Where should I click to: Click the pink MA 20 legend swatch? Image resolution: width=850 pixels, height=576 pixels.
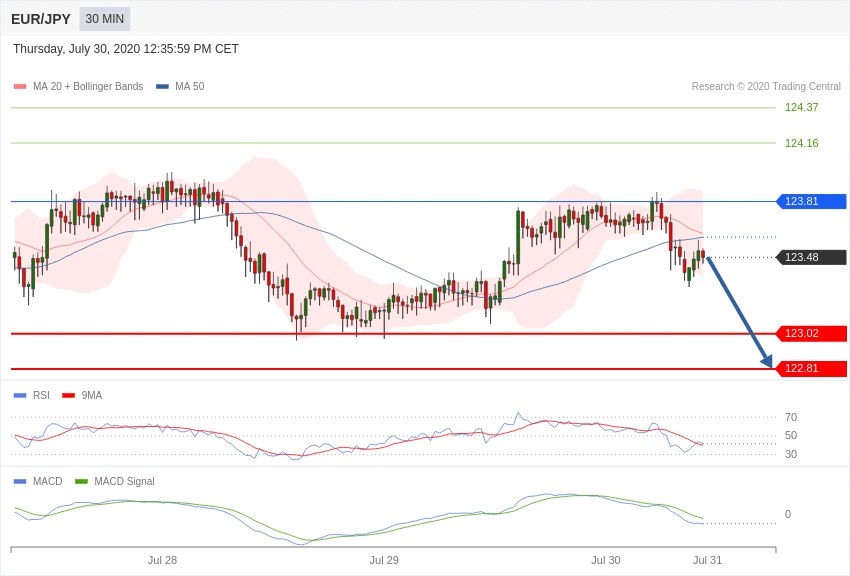tap(20, 86)
